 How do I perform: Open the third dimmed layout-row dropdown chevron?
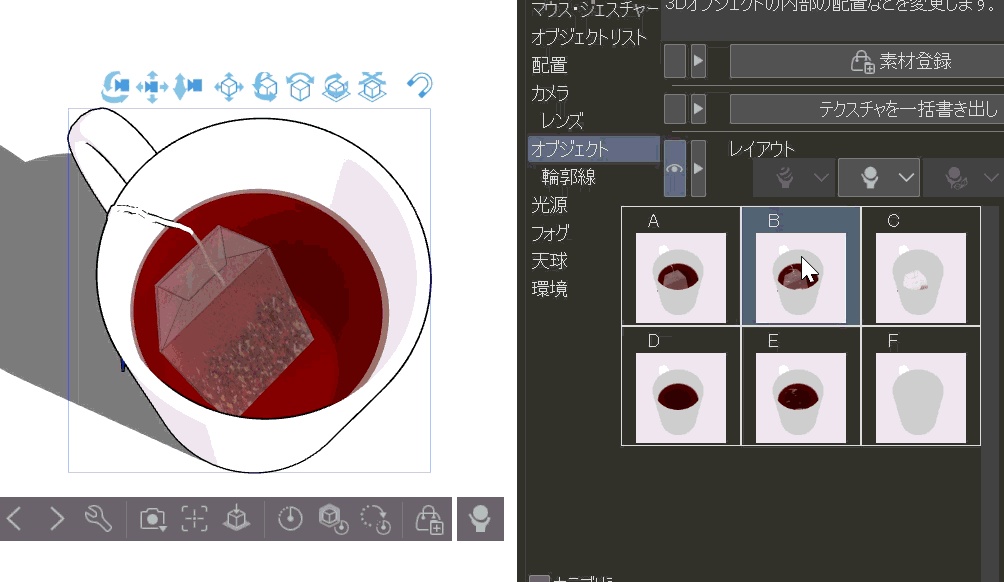[x=990, y=177]
